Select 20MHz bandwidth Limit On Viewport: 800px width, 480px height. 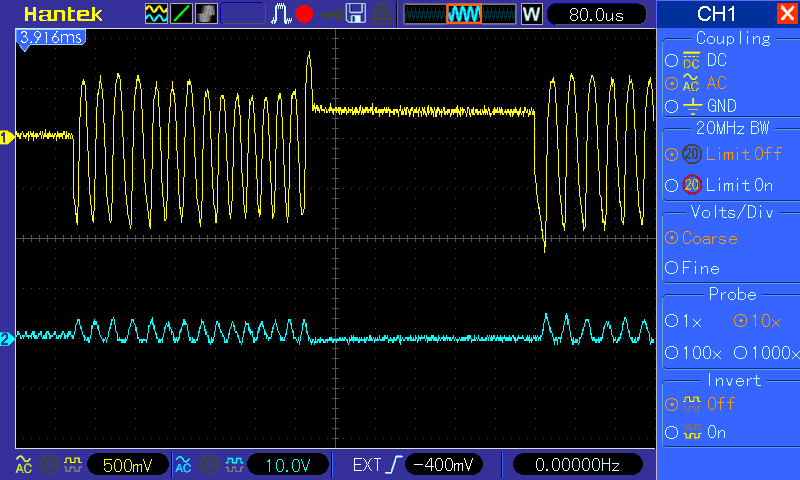pos(671,185)
